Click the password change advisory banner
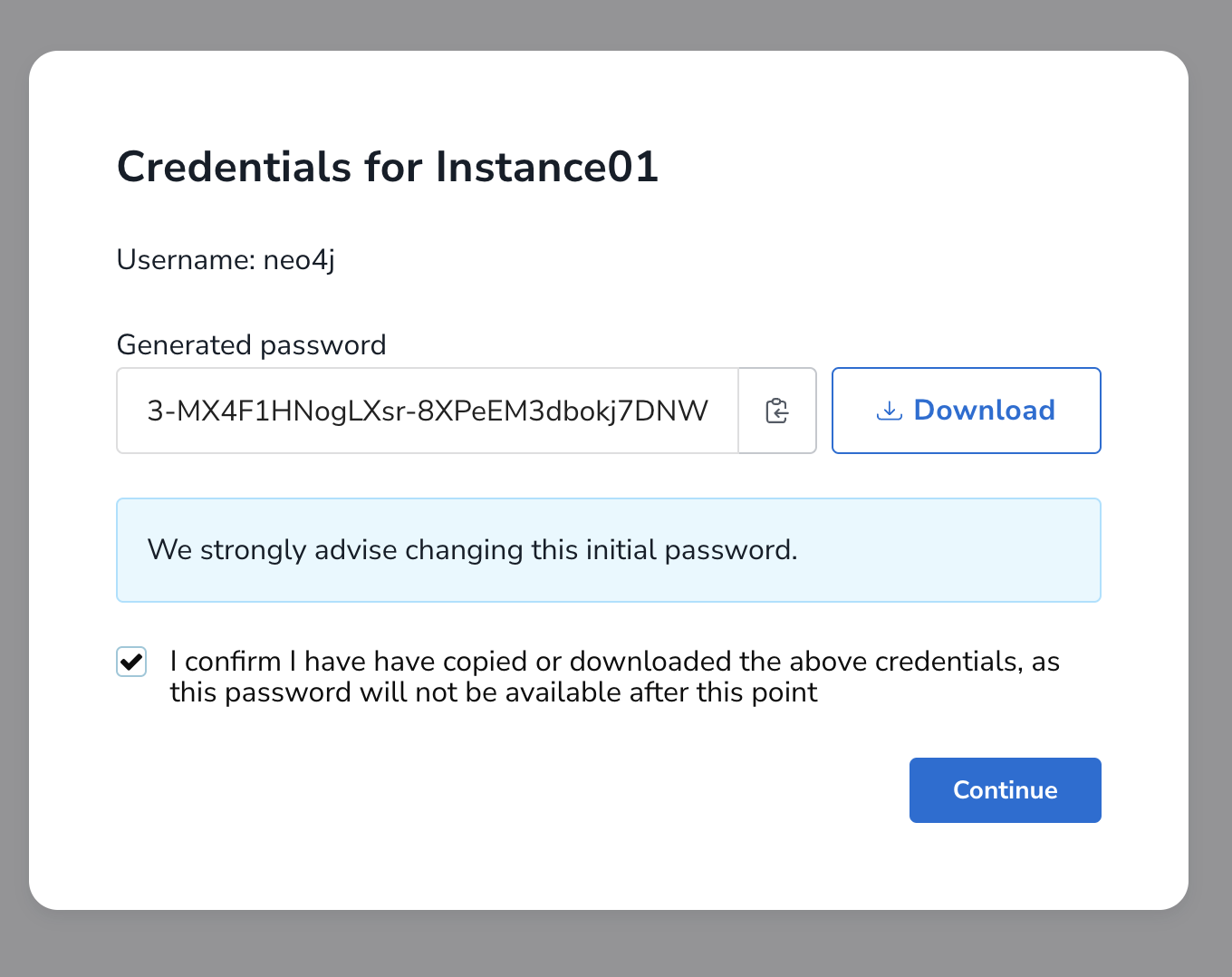The width and height of the screenshot is (1232, 977). (x=608, y=549)
